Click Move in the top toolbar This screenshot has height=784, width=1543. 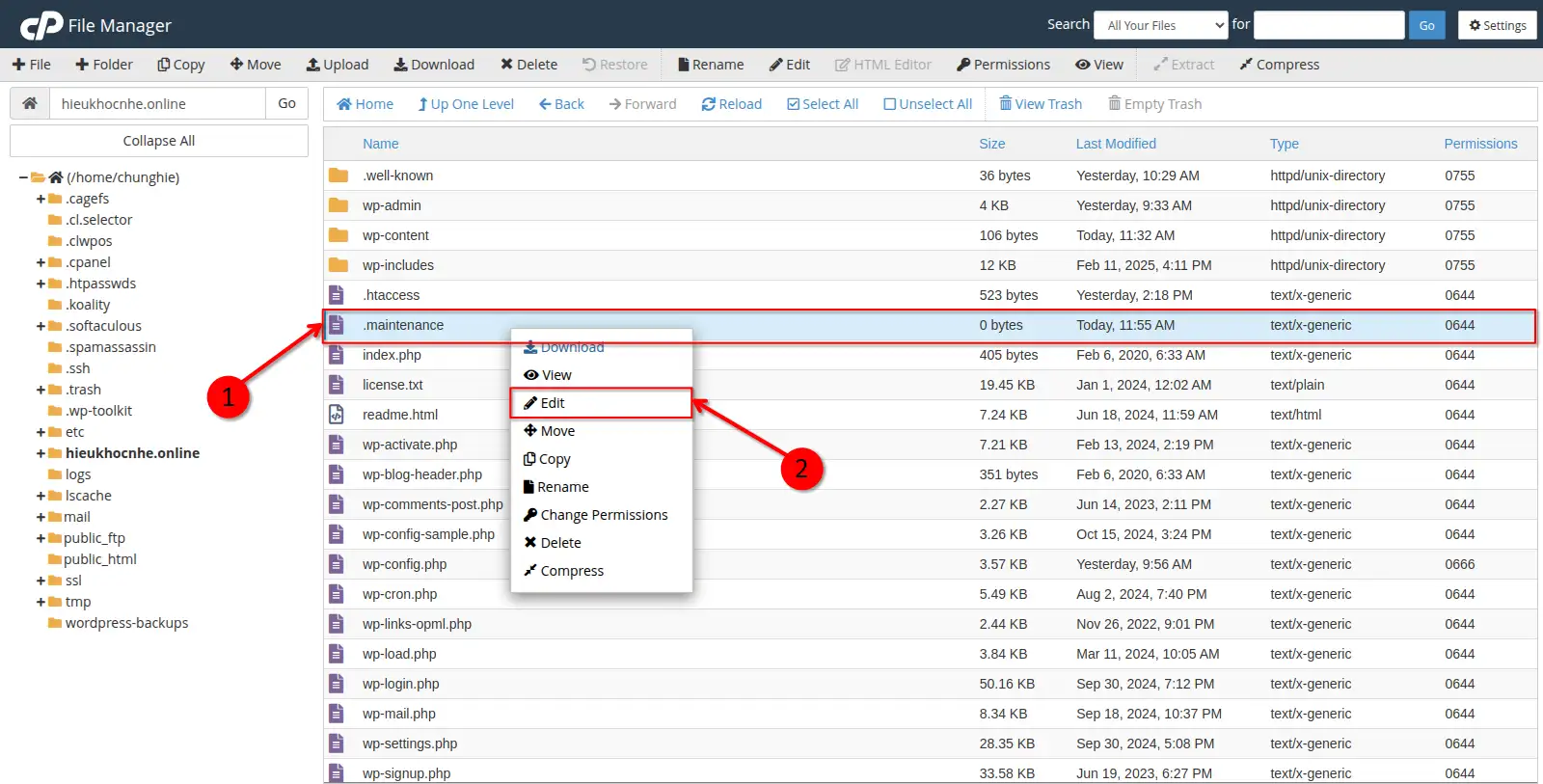click(x=256, y=65)
